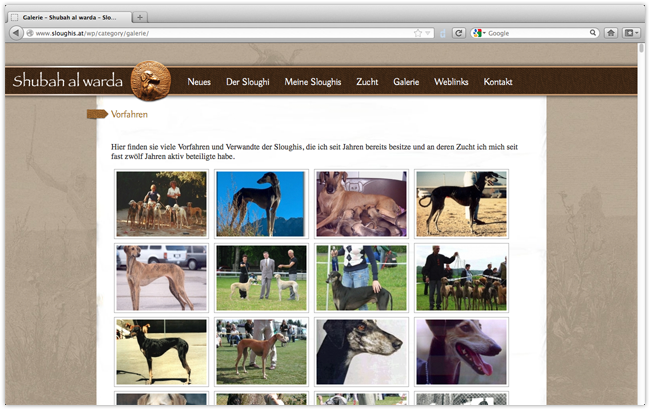
Task: Bookmark page with the star icon
Action: [x=417, y=33]
